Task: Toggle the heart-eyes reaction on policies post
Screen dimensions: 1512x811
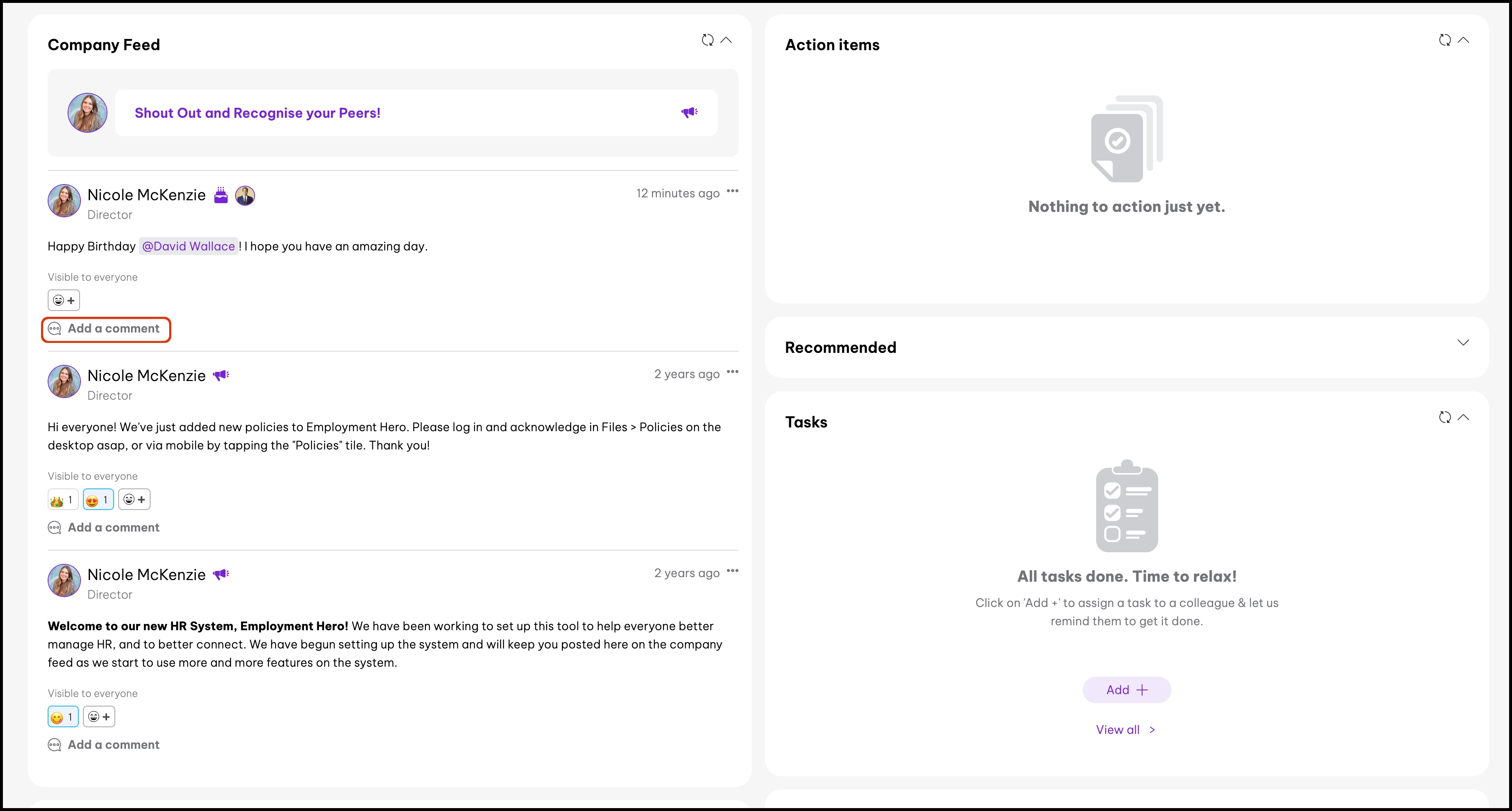Action: 98,499
